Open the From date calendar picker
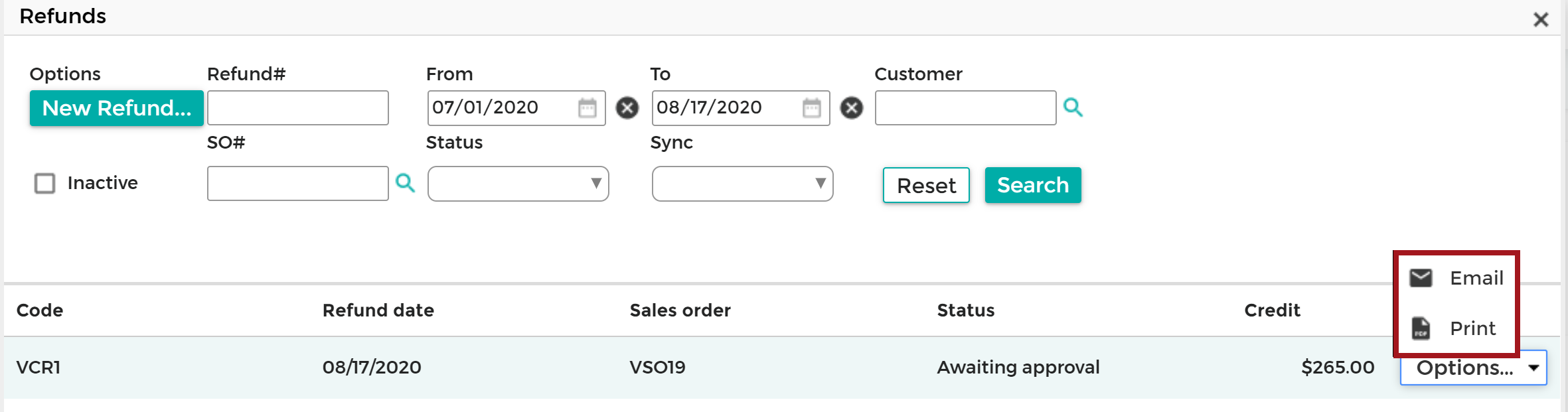Image resolution: width=1568 pixels, height=412 pixels. pos(587,107)
